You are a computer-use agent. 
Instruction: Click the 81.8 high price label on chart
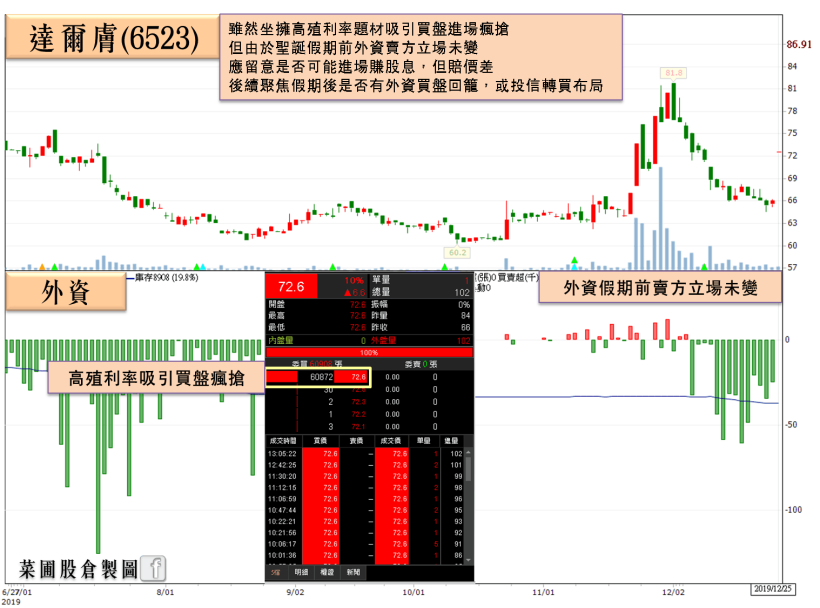click(x=673, y=73)
